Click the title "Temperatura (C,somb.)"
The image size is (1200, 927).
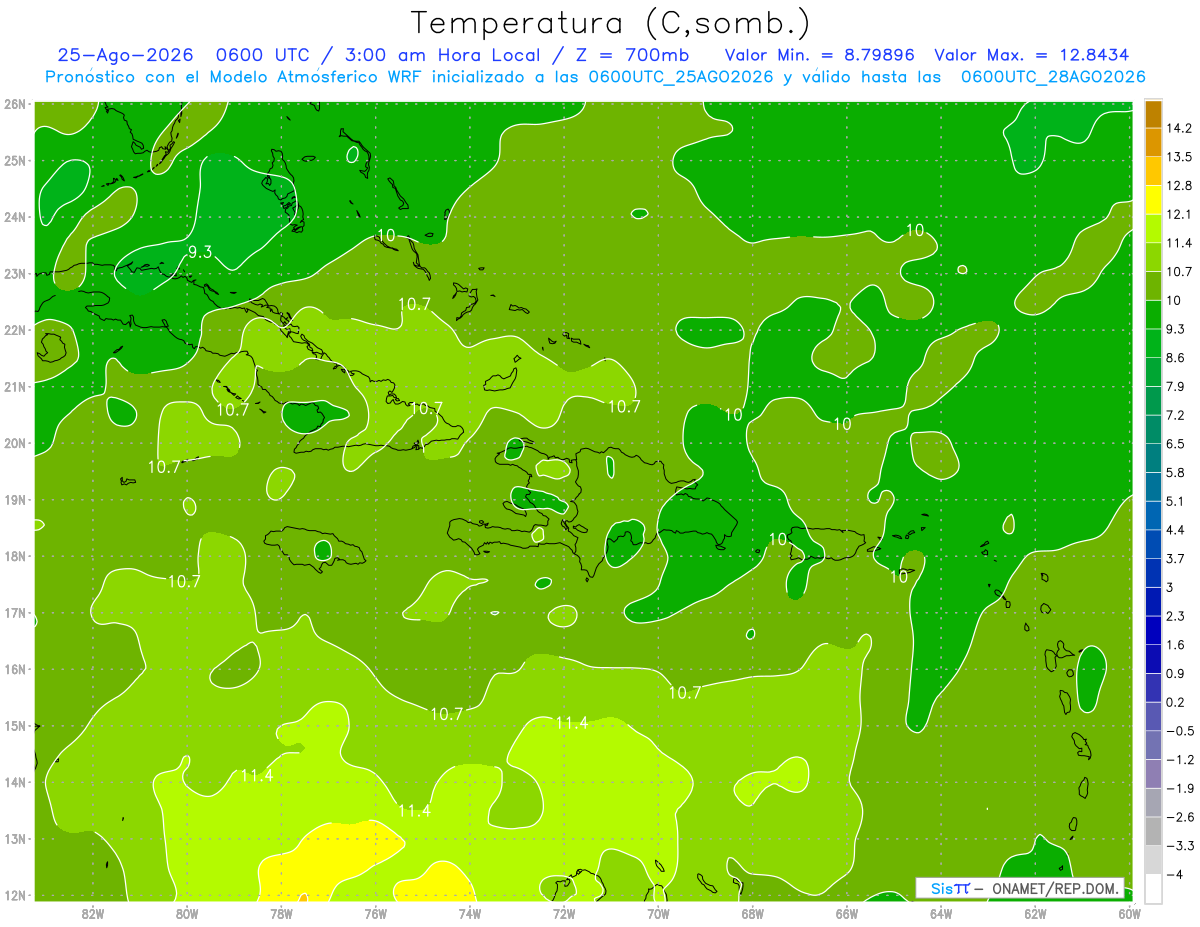click(611, 23)
